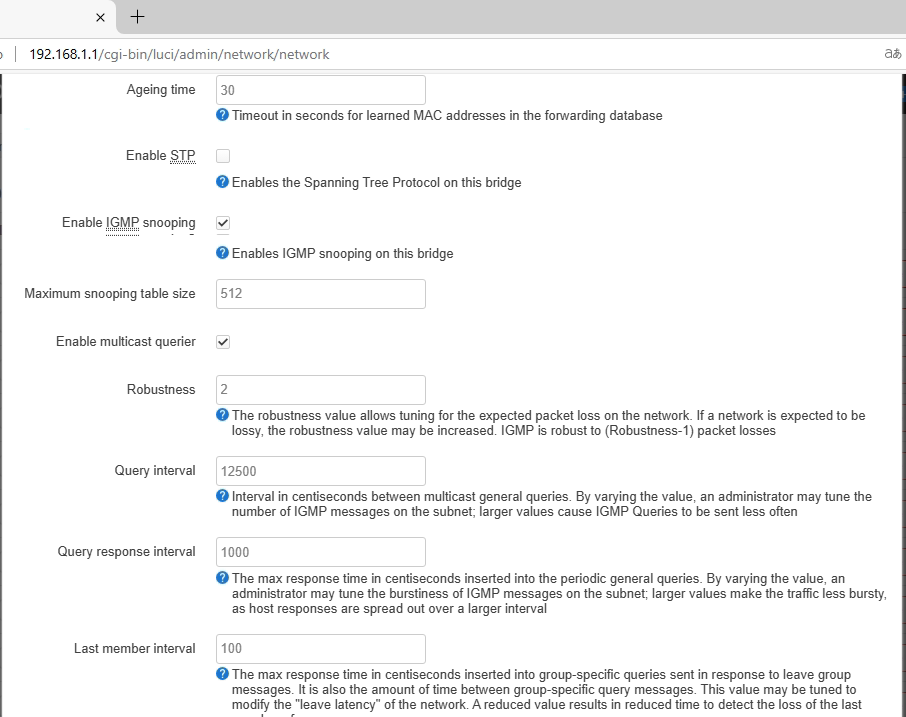Click the Robustness help icon

(x=222, y=414)
